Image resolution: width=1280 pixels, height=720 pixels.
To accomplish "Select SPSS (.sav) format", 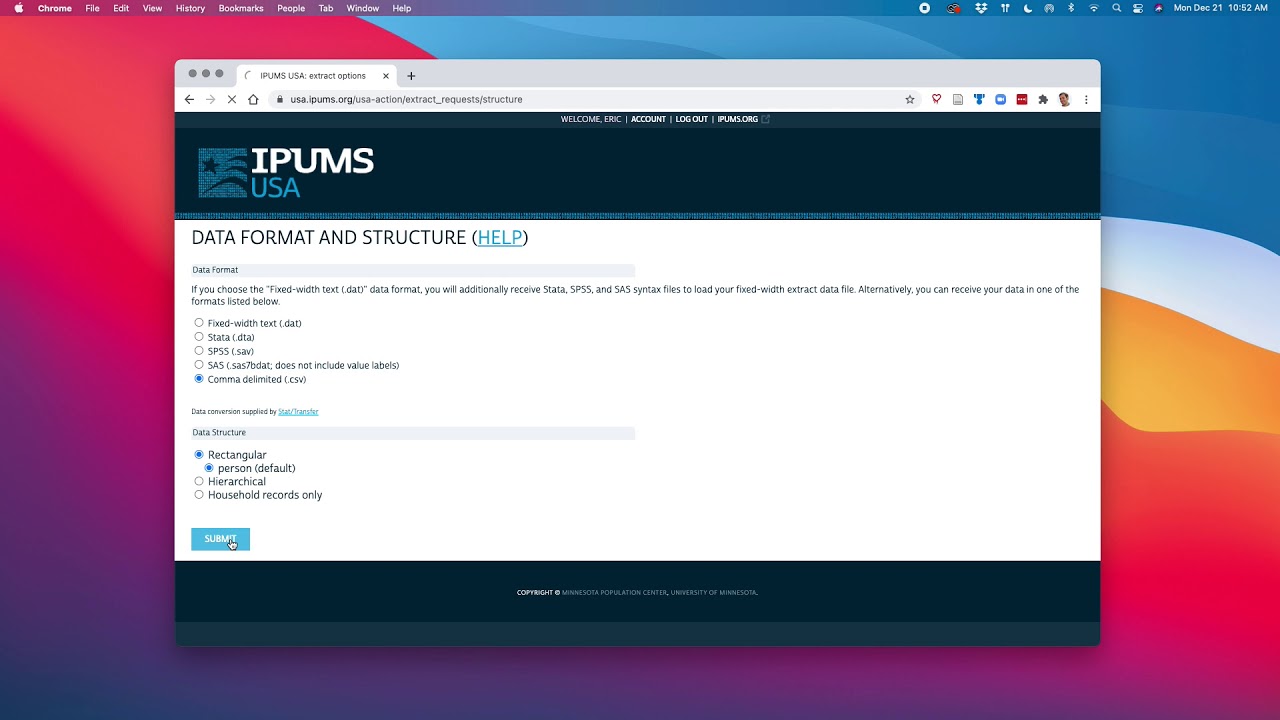I will click(x=199, y=351).
